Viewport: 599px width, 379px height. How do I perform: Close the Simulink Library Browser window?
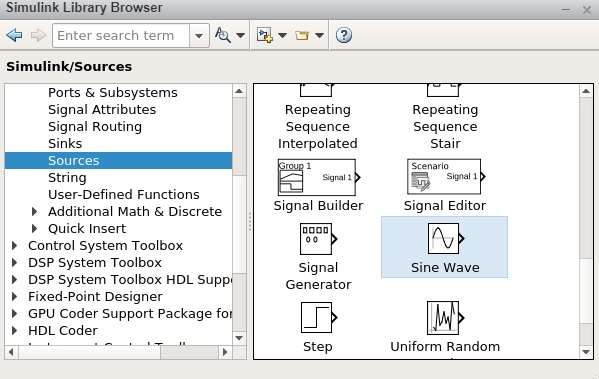click(587, 9)
